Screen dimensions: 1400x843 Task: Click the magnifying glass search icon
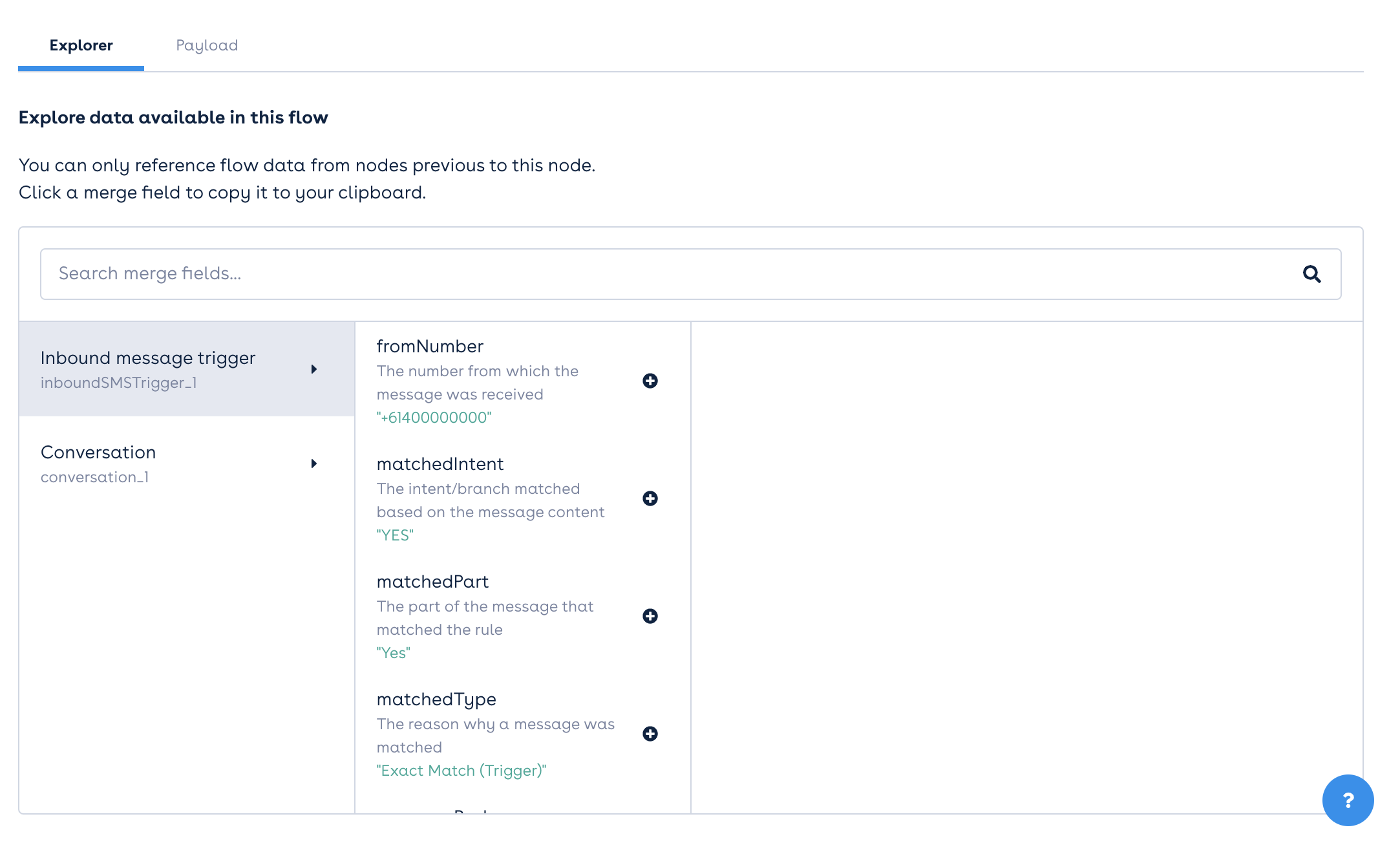coord(1311,274)
